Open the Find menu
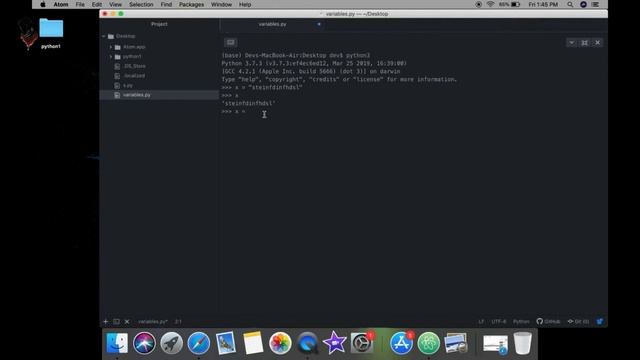This screenshot has height=360, width=640. pos(166,4)
